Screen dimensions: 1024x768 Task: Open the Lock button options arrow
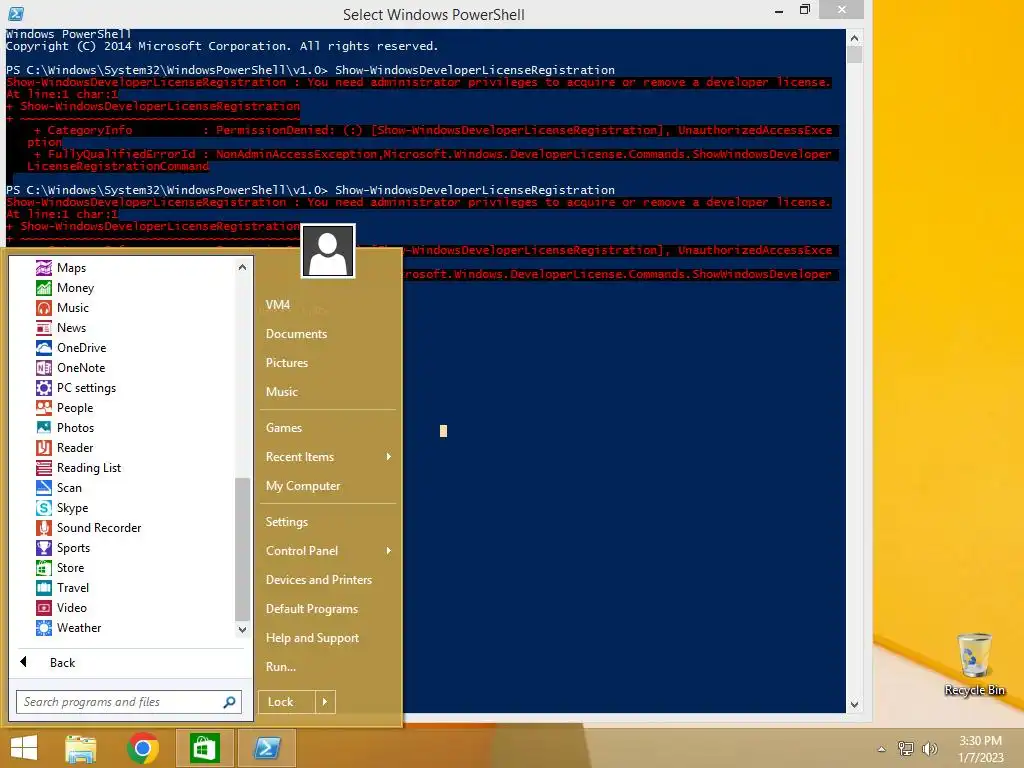click(x=325, y=702)
